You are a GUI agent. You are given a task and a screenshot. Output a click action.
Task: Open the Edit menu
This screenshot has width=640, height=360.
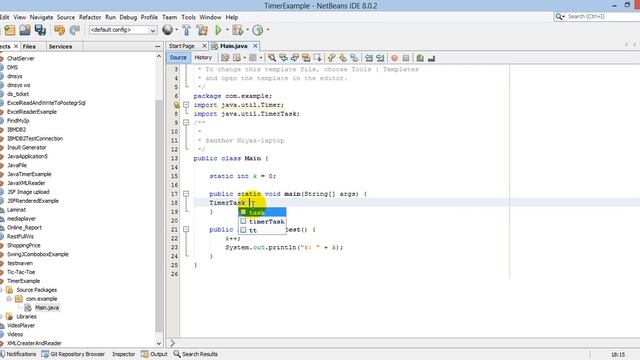[x=4, y=17]
